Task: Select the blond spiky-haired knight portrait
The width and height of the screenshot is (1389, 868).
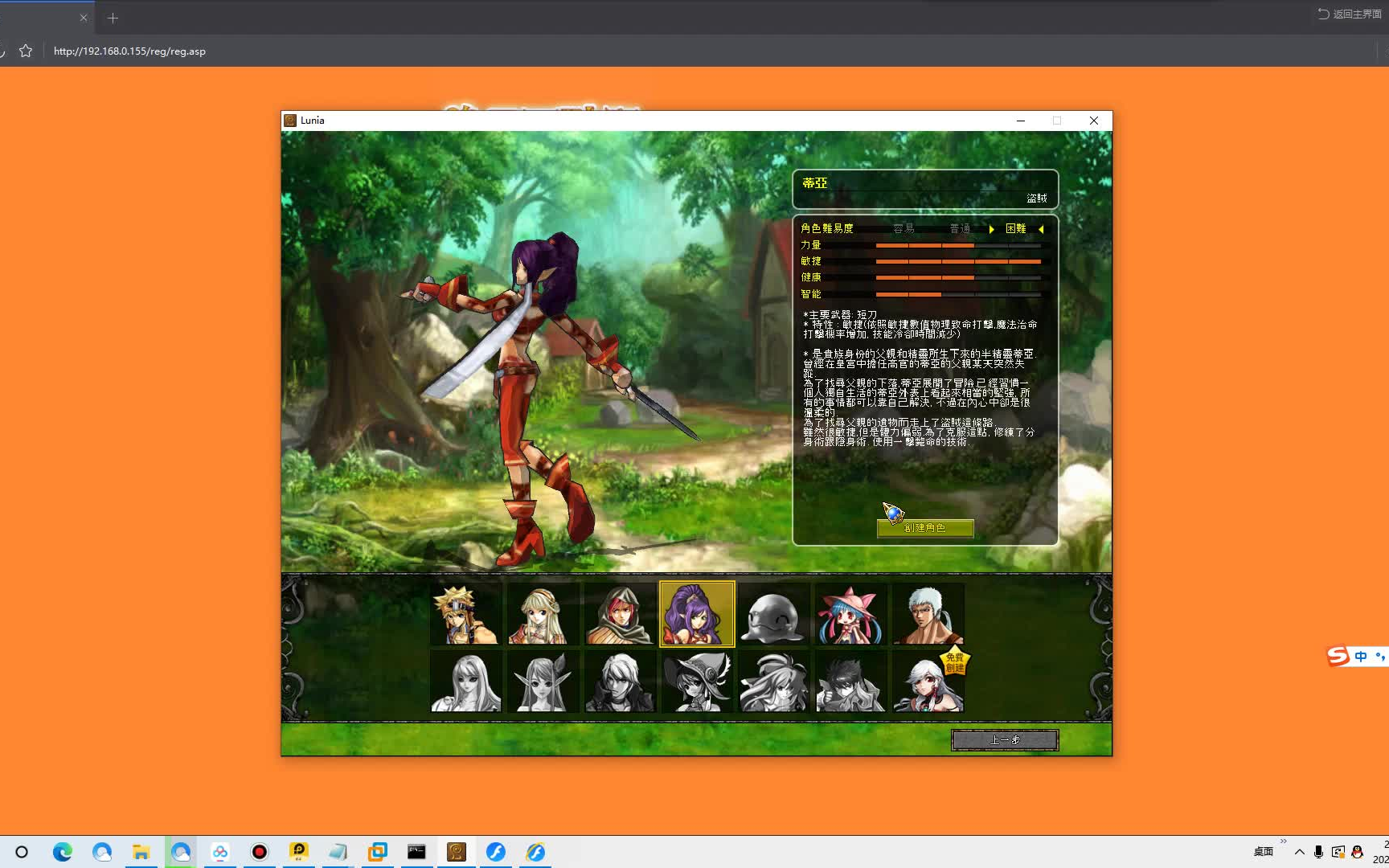Action: tap(465, 614)
